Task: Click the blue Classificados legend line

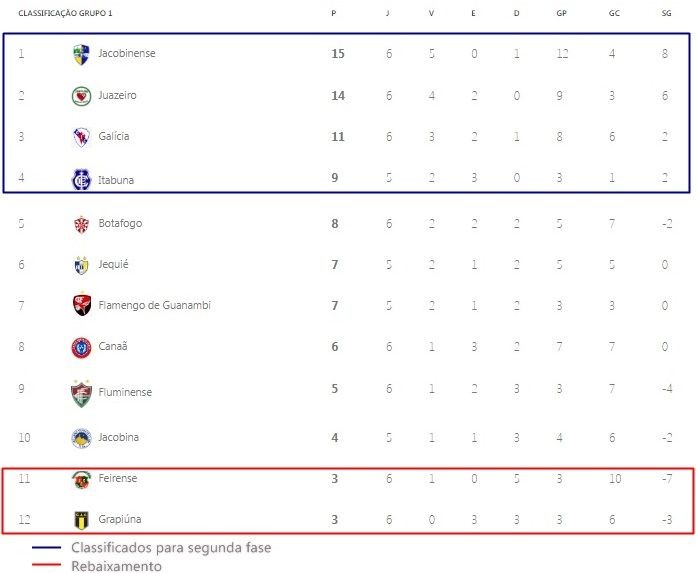Action: point(46,548)
